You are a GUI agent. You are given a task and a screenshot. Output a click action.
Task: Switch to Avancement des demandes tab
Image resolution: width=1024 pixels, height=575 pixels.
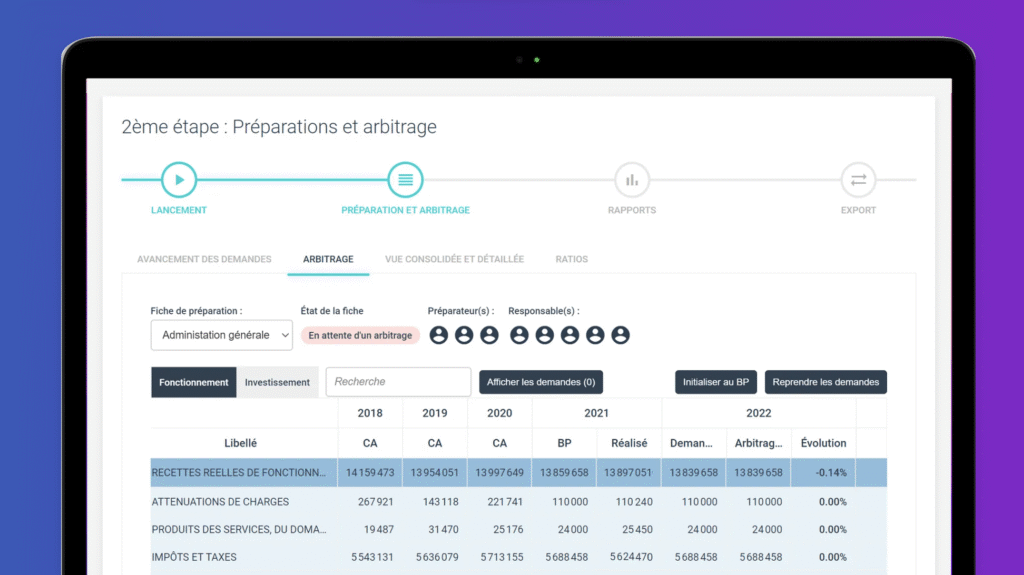click(x=204, y=259)
